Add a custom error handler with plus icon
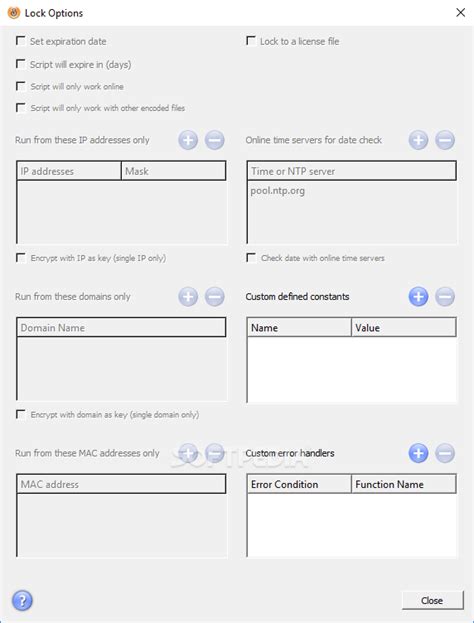The image size is (474, 623). coord(418,453)
